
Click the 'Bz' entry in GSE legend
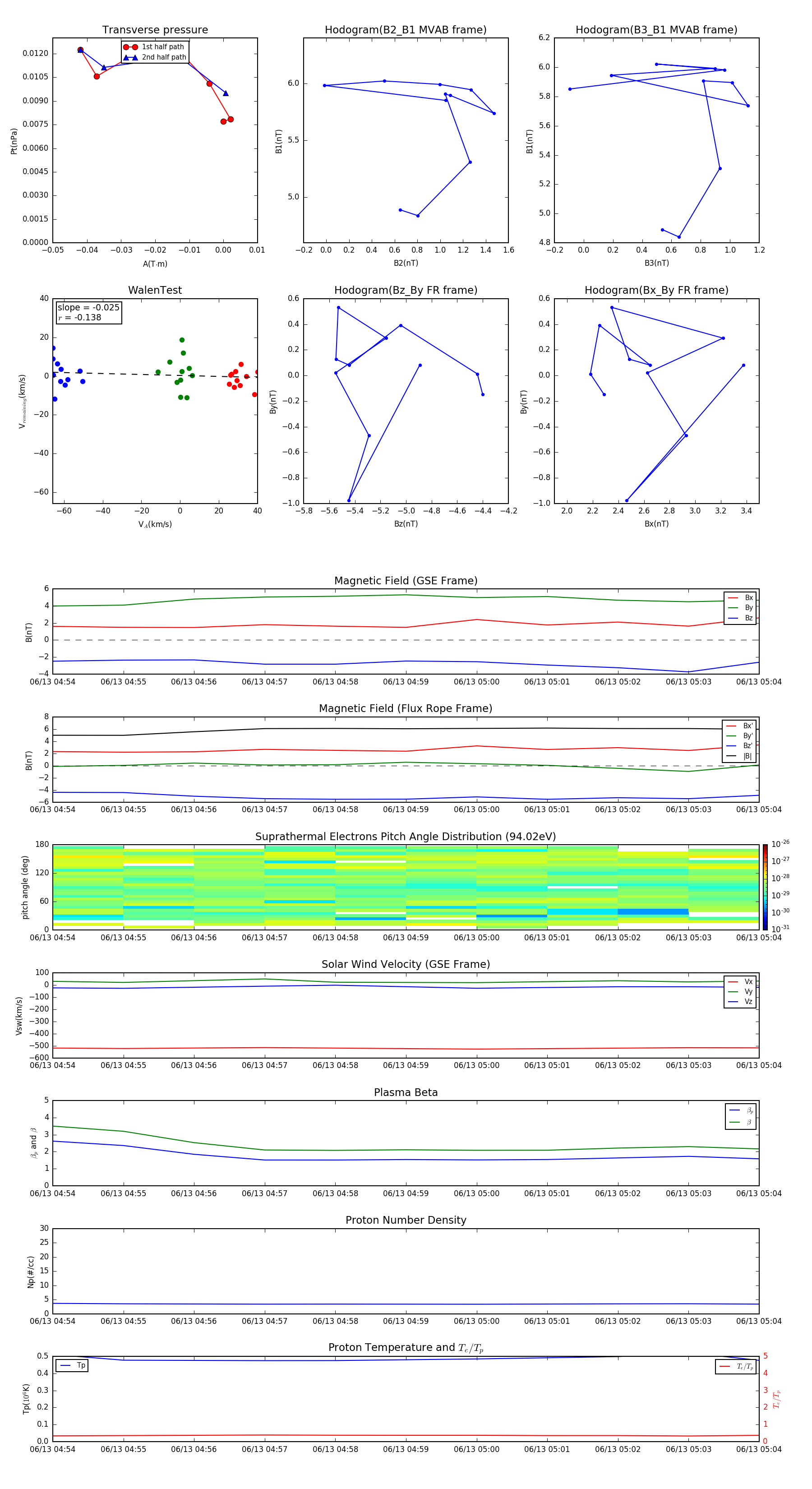pos(740,618)
